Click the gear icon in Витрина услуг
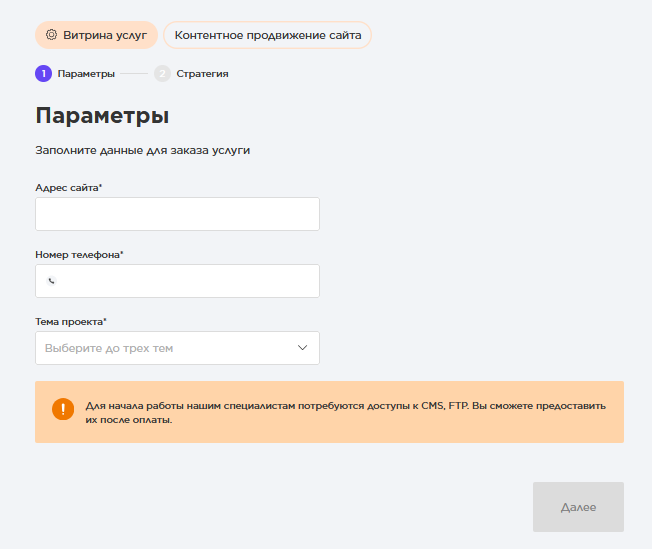Image resolution: width=652 pixels, height=549 pixels. point(52,35)
